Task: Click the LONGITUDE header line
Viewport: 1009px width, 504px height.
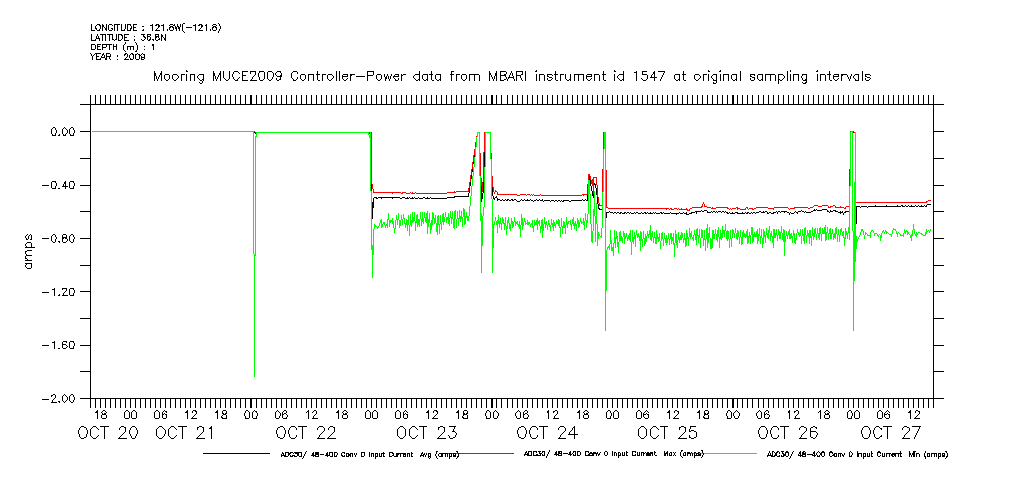Action: click(x=155, y=27)
